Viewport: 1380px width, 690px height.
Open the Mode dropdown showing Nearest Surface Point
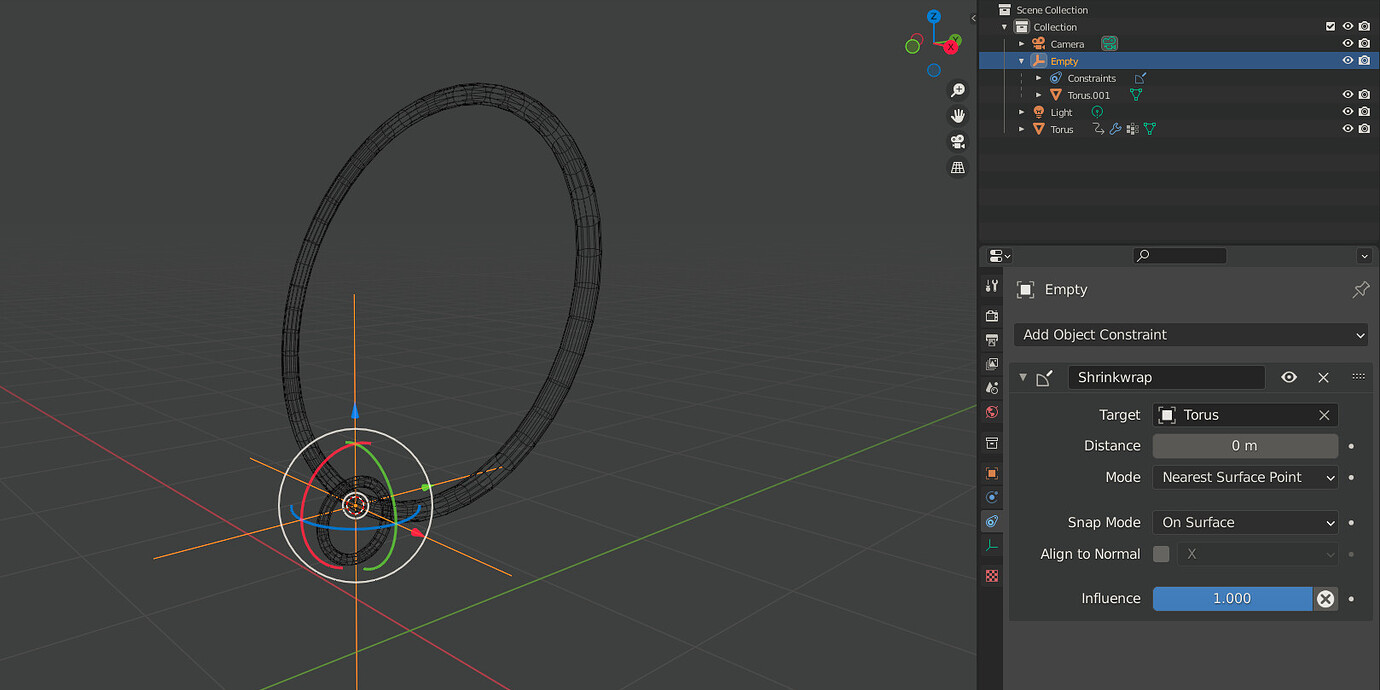[x=1245, y=477]
